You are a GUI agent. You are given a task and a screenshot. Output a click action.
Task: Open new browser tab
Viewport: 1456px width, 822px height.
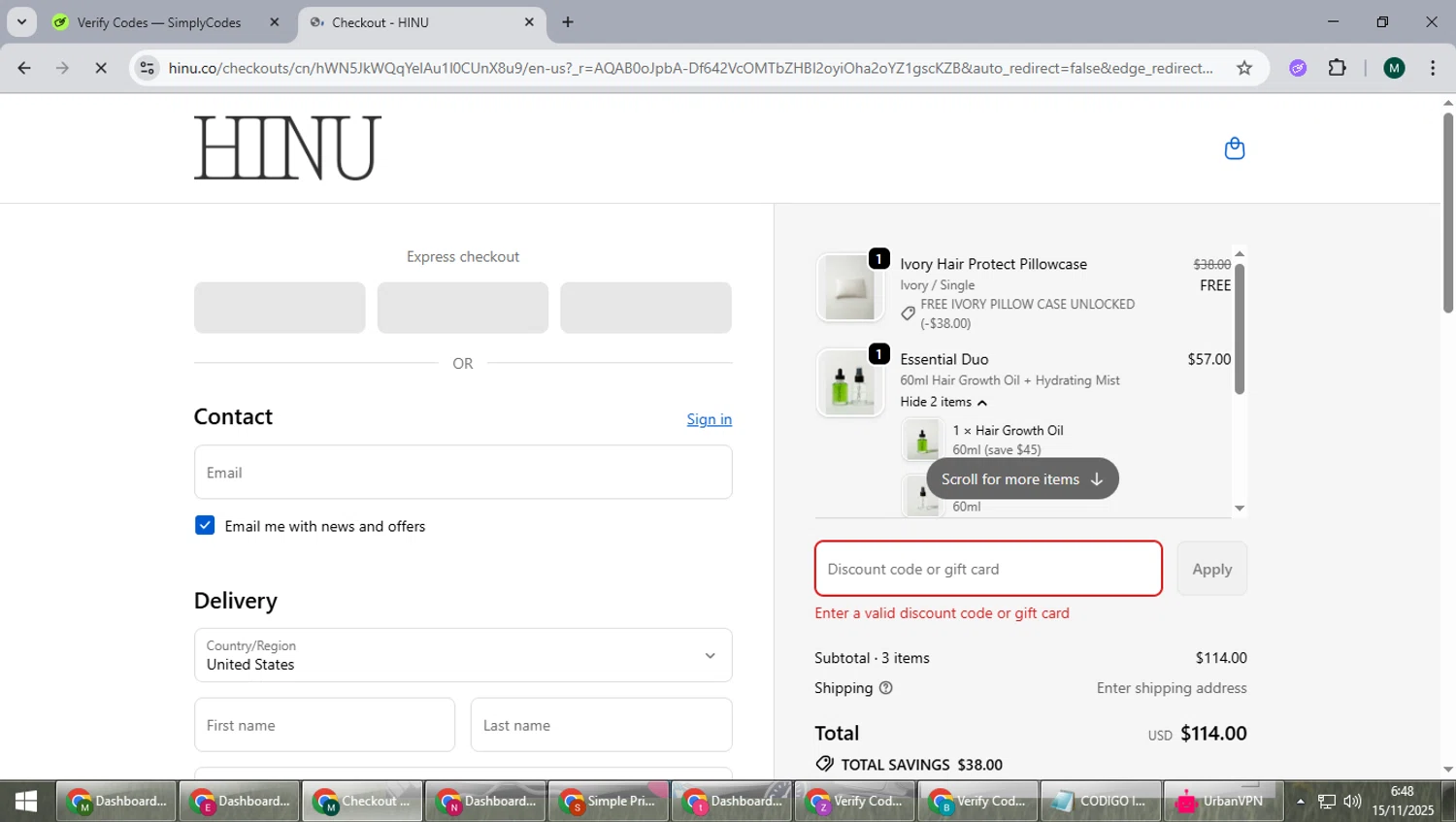click(568, 22)
